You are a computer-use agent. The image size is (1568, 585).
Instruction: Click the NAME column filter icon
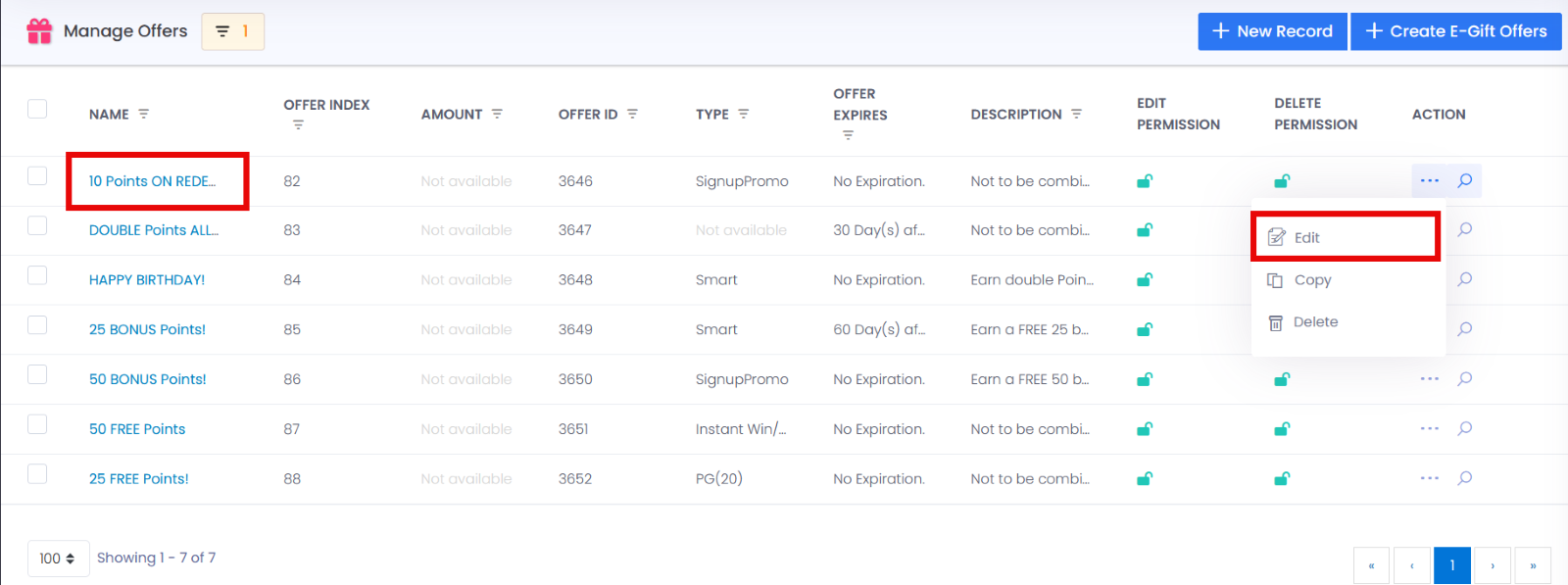(x=144, y=115)
